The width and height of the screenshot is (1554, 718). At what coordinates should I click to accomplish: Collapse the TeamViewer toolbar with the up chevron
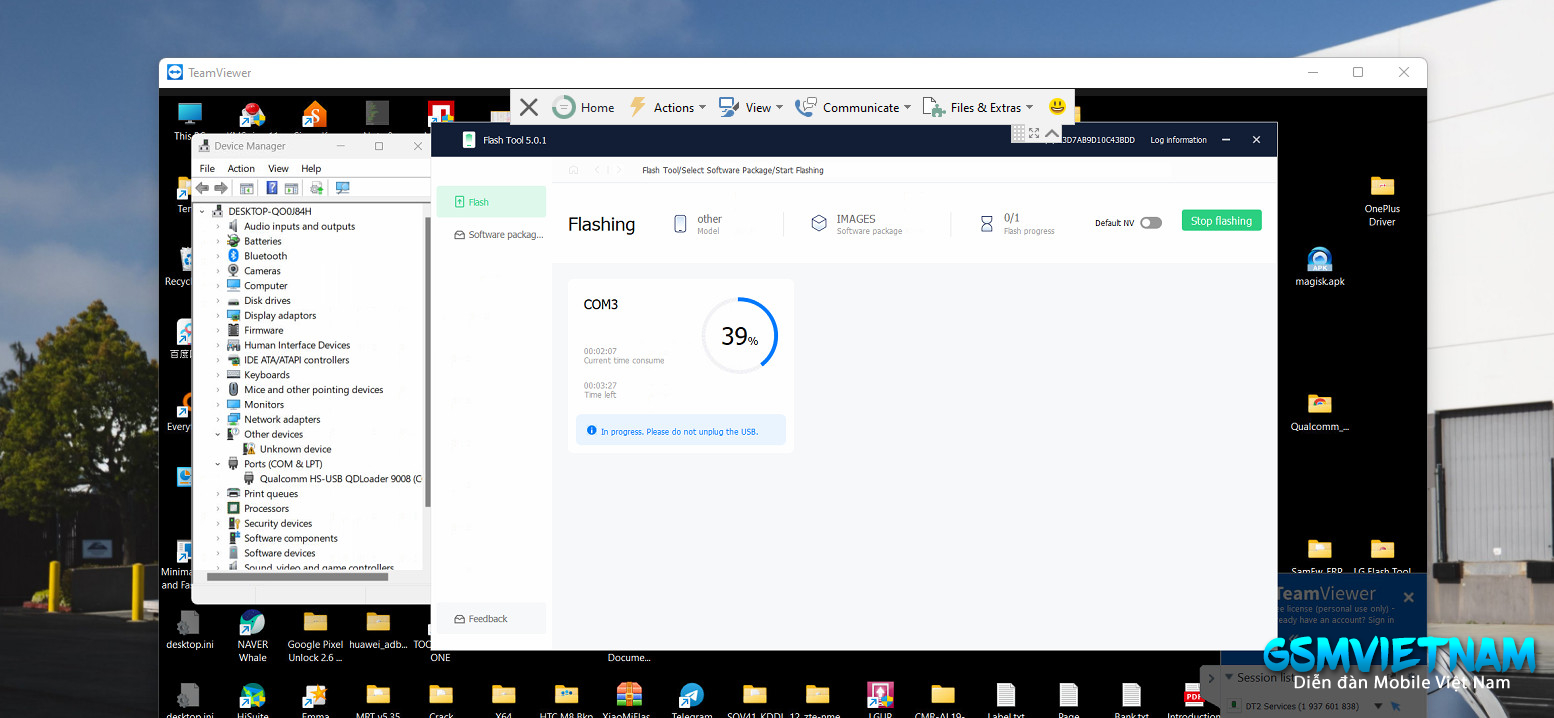(1052, 133)
